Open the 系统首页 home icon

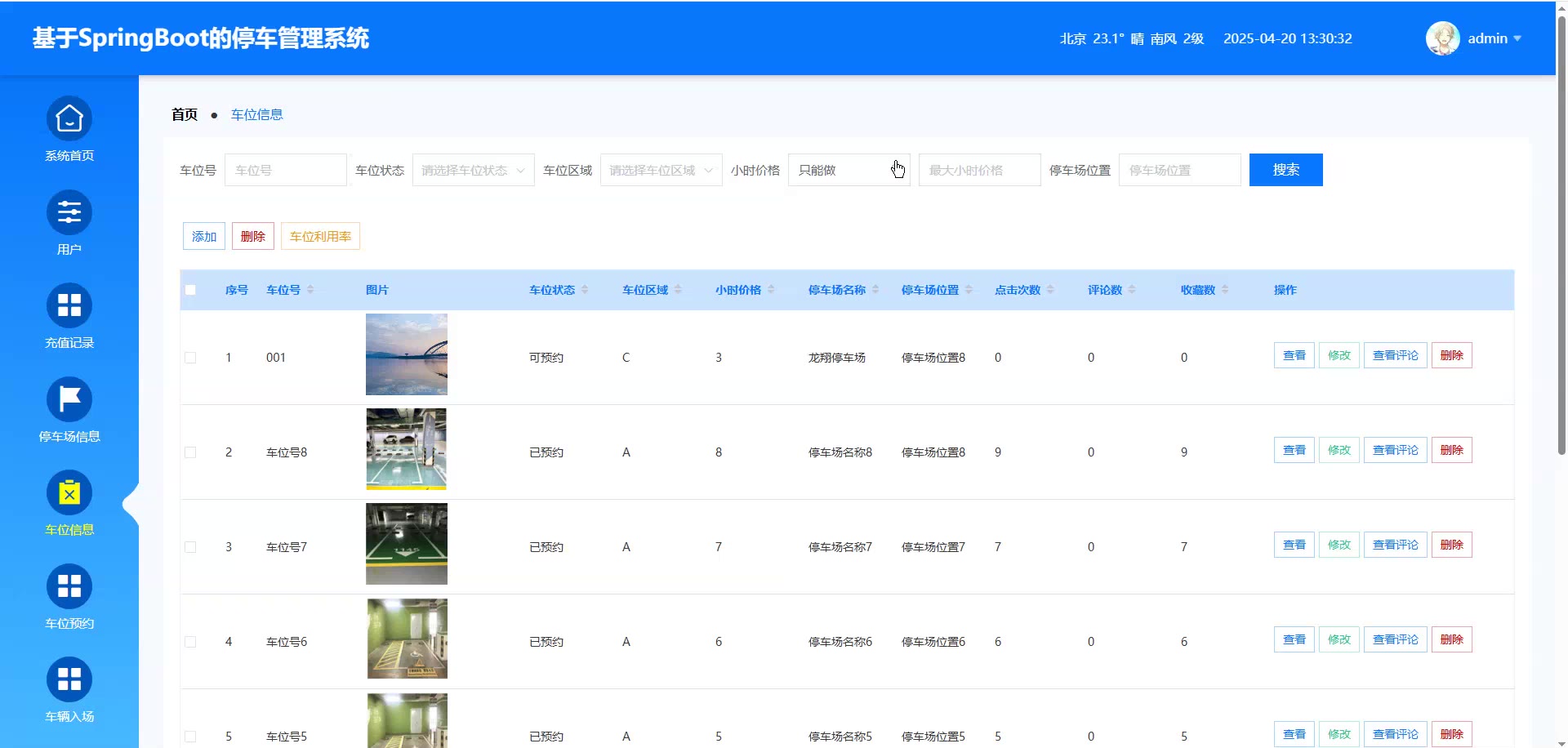click(x=69, y=120)
